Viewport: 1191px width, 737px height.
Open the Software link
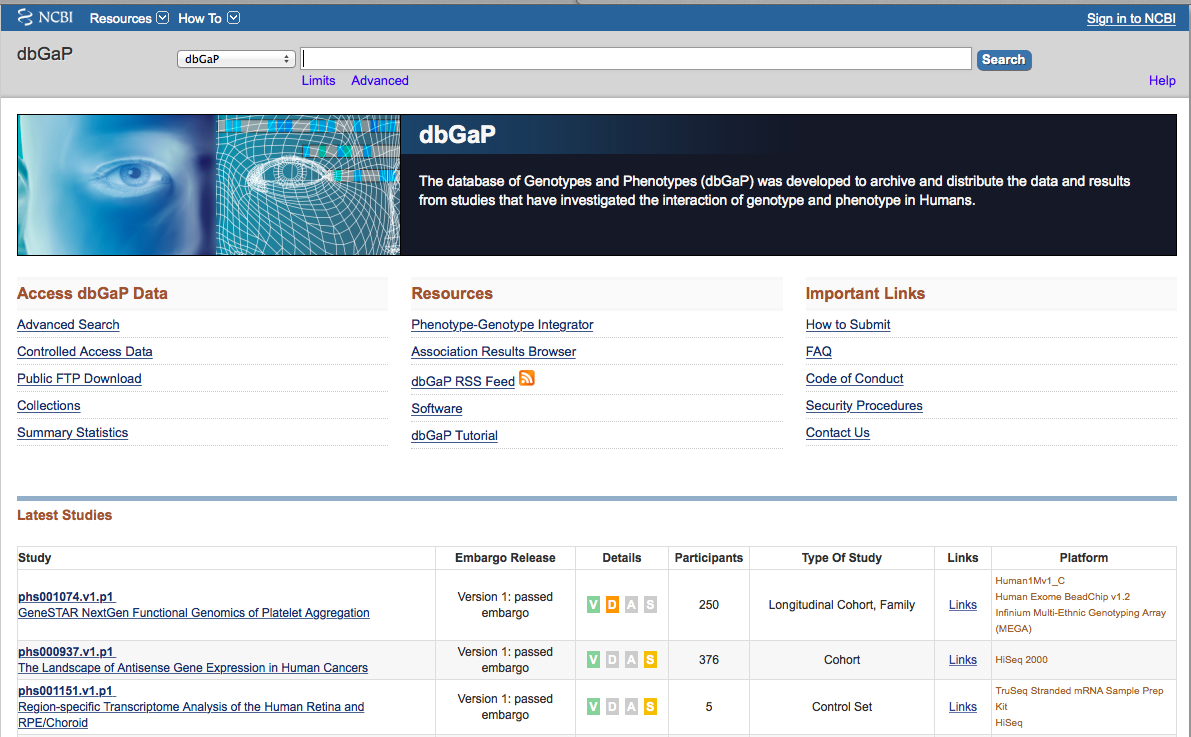(437, 409)
